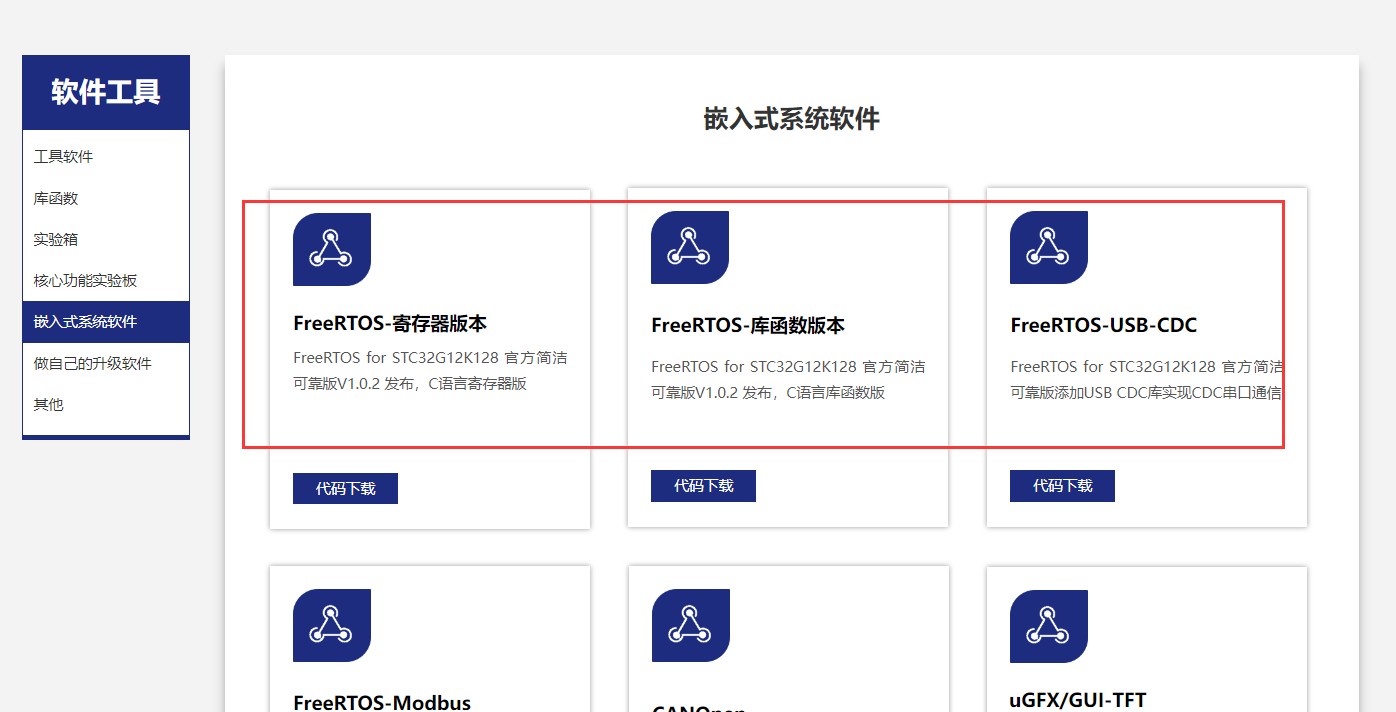This screenshot has height=712, width=1396.
Task: Click the FreeRTOS-USB-CDC title
Action: pyautogui.click(x=1103, y=326)
